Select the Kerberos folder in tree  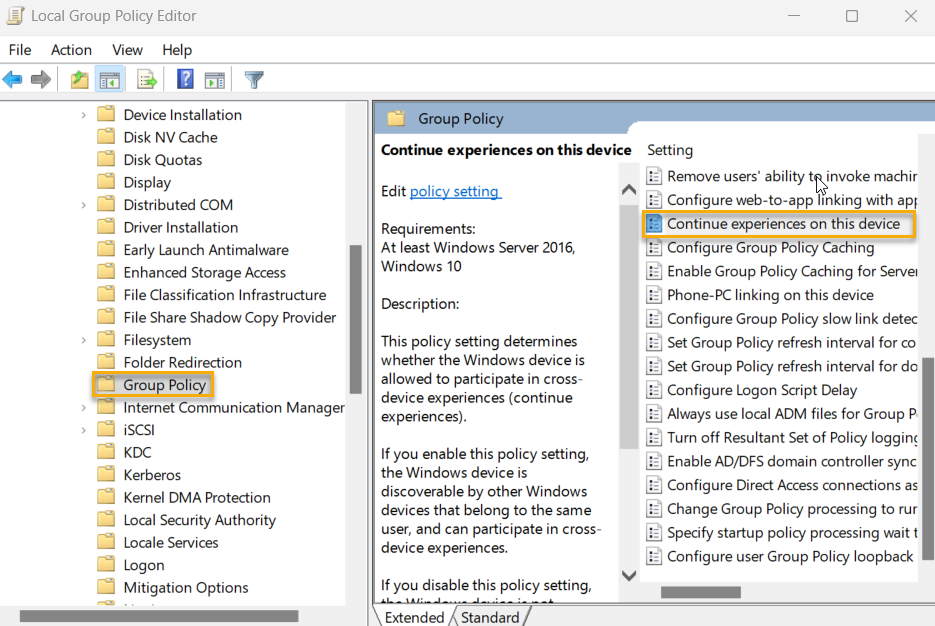tap(151, 475)
